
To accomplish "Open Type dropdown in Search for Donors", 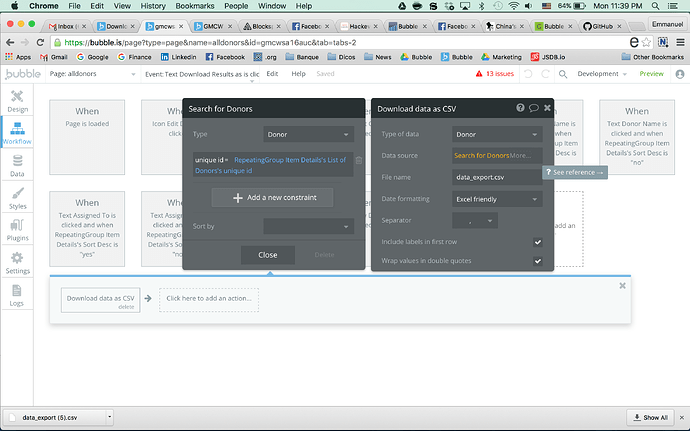I will click(308, 134).
